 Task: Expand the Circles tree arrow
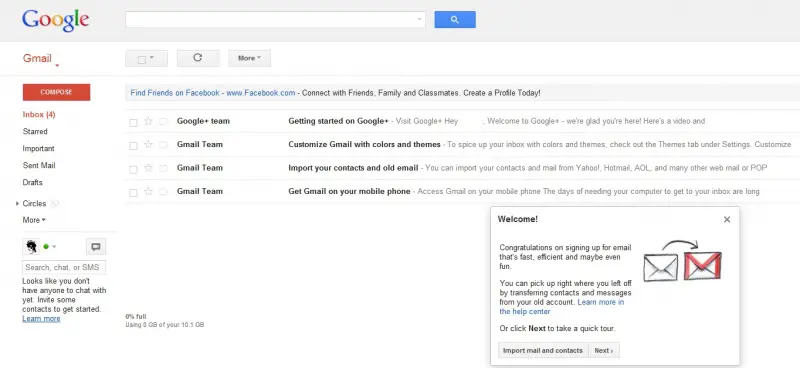coord(17,204)
